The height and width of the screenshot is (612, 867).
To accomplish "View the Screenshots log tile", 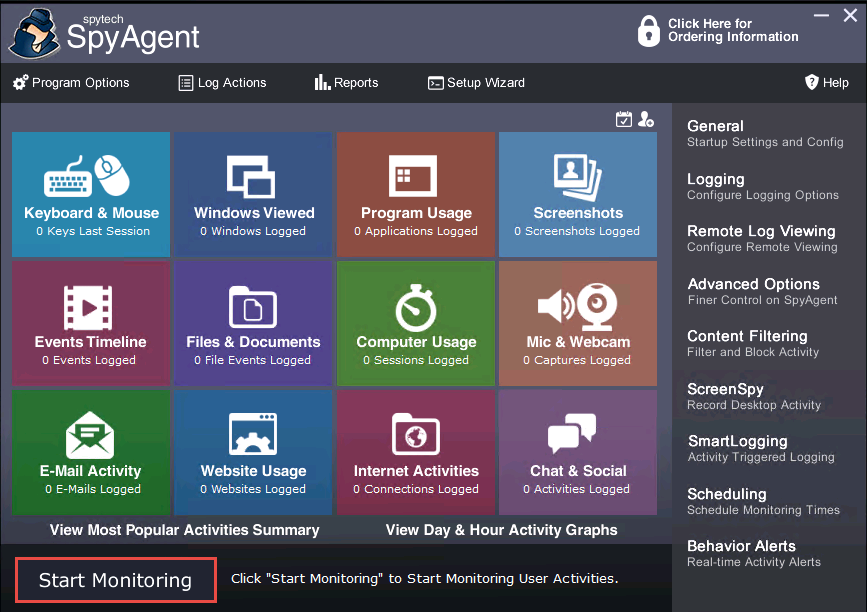I will point(578,194).
